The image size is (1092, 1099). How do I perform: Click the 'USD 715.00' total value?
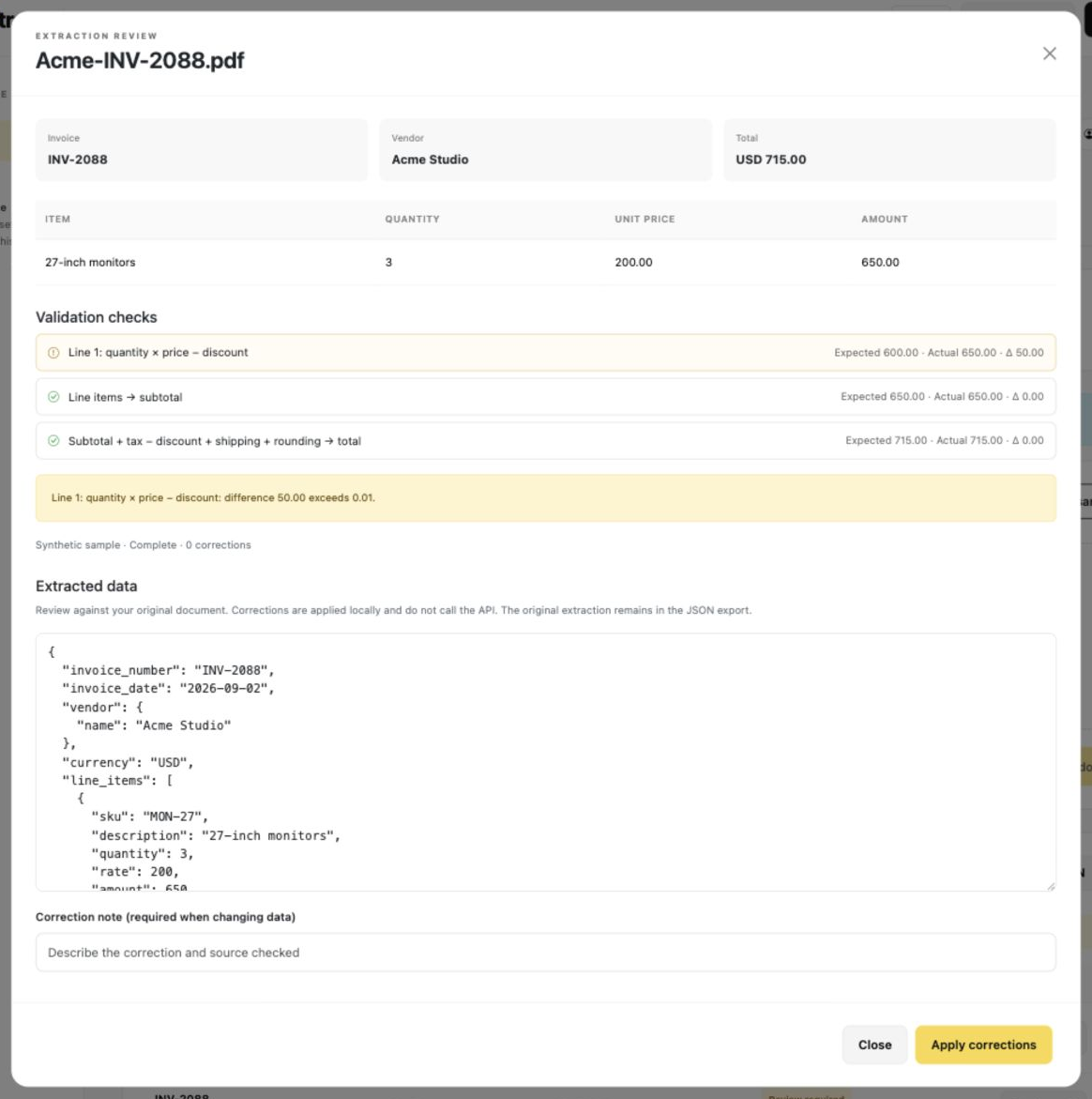pyautogui.click(x=770, y=160)
